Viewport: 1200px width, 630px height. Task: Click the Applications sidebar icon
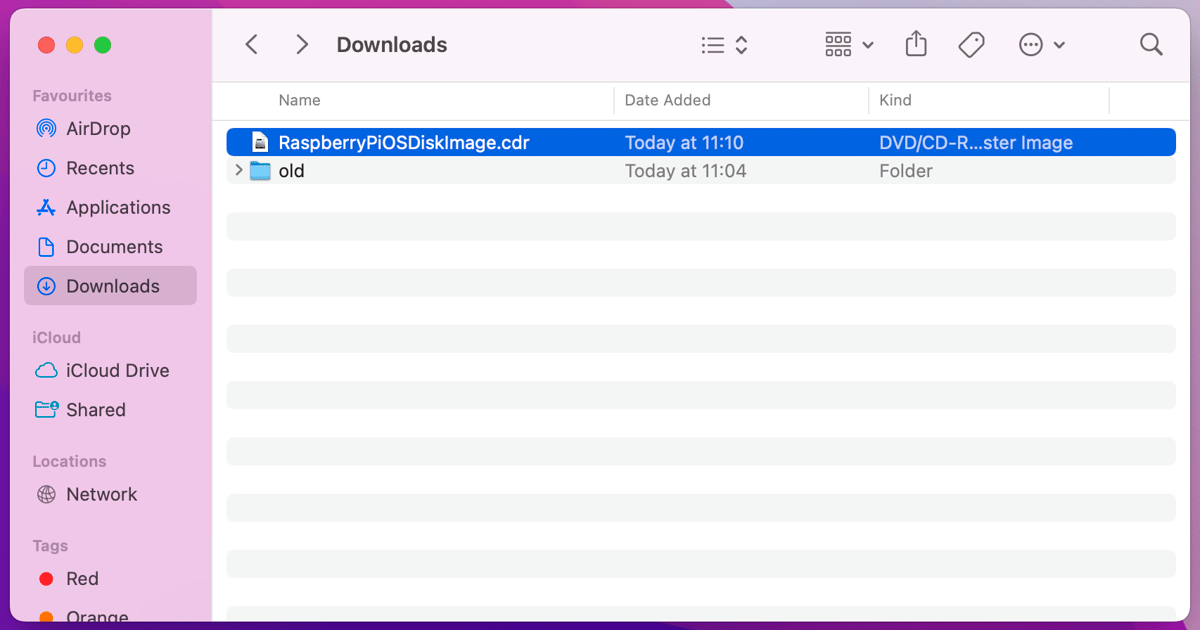pyautogui.click(x=46, y=207)
